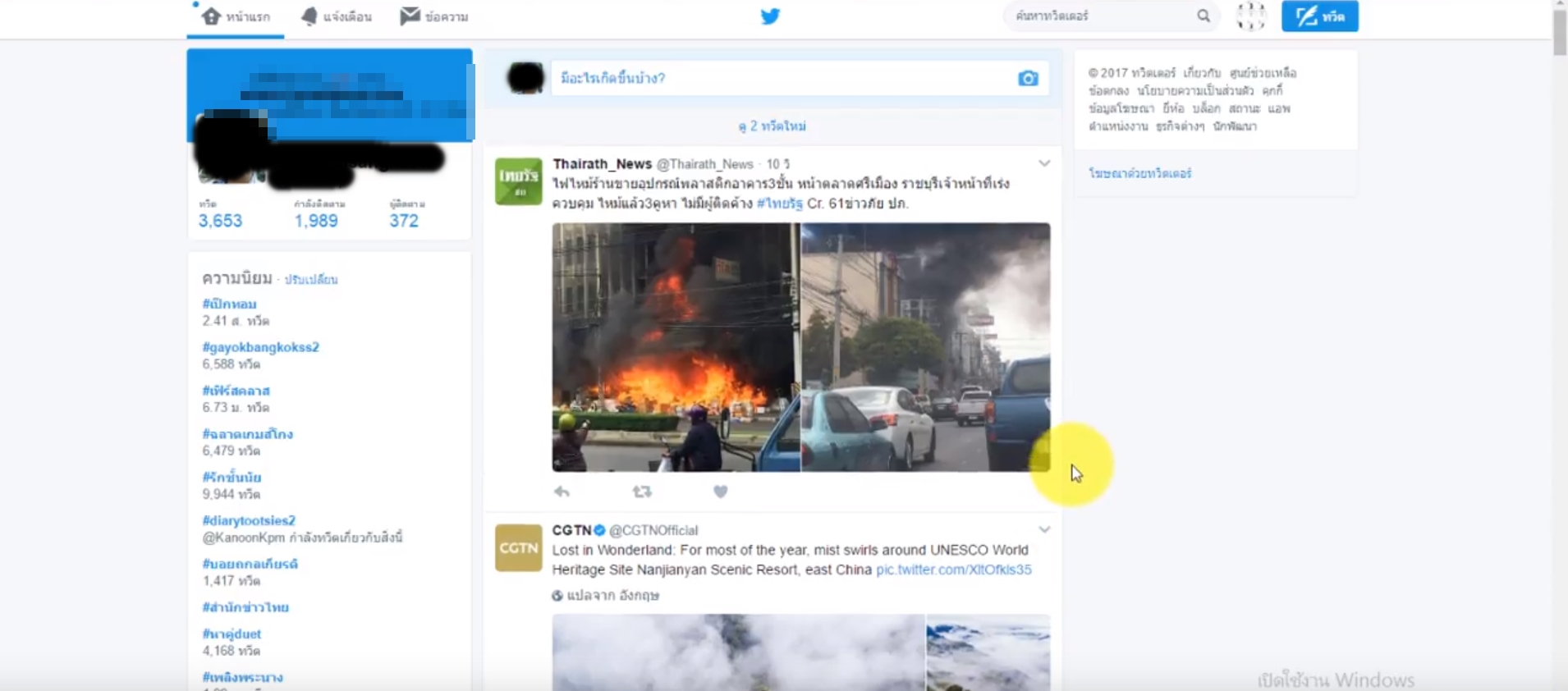This screenshot has height=691, width=1568.
Task: Click the มีอะไรเกิดขึ้นบ้าง compose box
Action: click(x=800, y=78)
